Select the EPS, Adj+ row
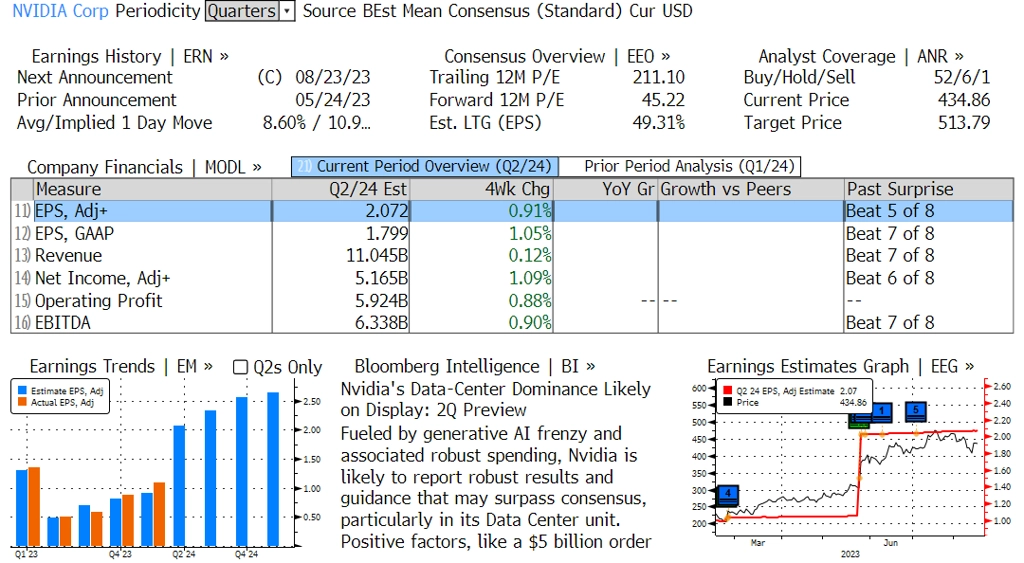The height and width of the screenshot is (563, 1024). pos(512,211)
